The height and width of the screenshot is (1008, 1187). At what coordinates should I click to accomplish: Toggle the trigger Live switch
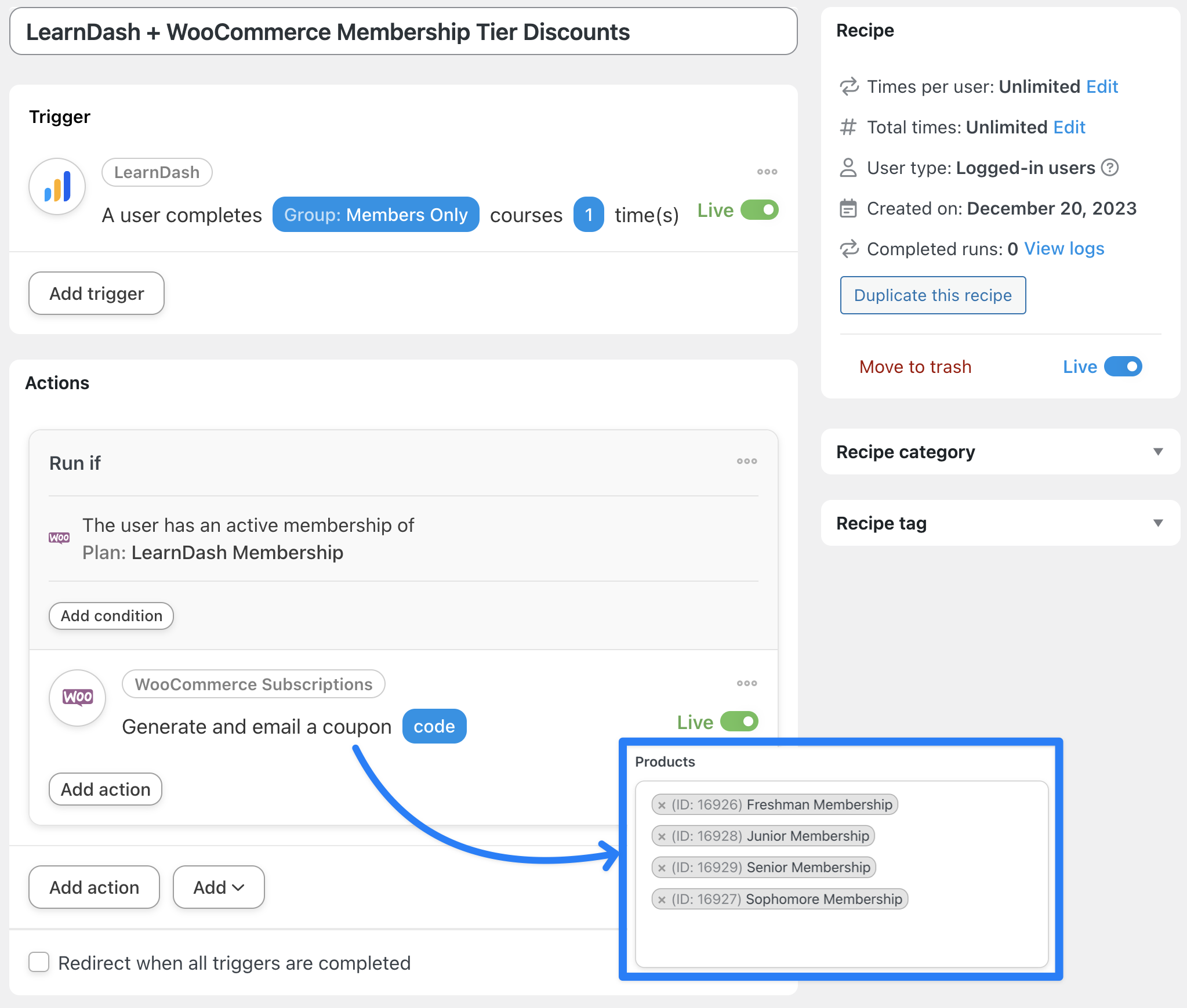click(759, 210)
